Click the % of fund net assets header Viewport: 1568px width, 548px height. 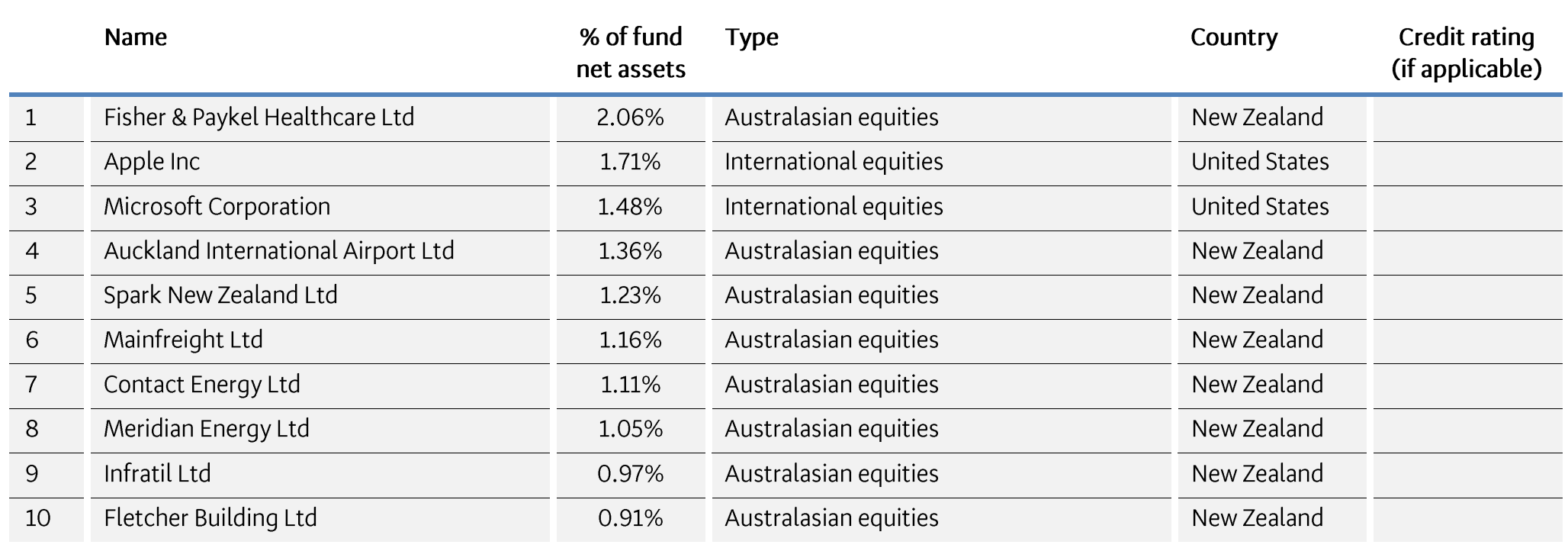[x=631, y=53]
